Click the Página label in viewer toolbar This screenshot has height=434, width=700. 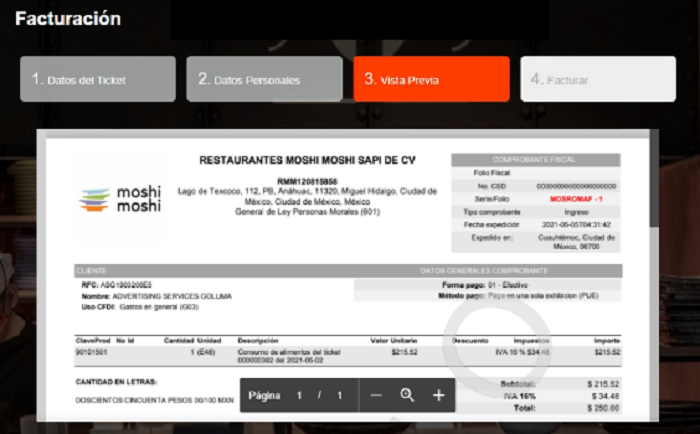264,396
